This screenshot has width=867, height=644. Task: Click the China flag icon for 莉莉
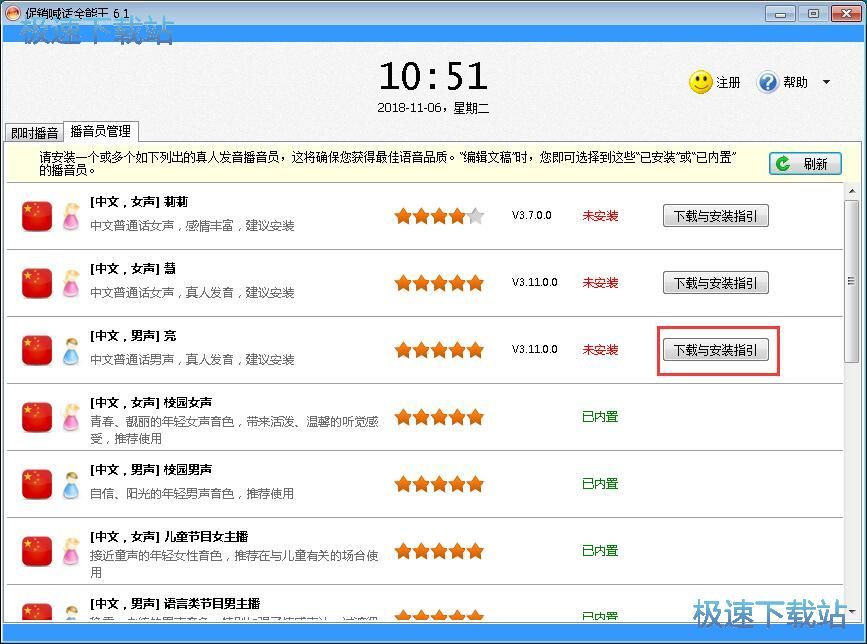tap(37, 216)
